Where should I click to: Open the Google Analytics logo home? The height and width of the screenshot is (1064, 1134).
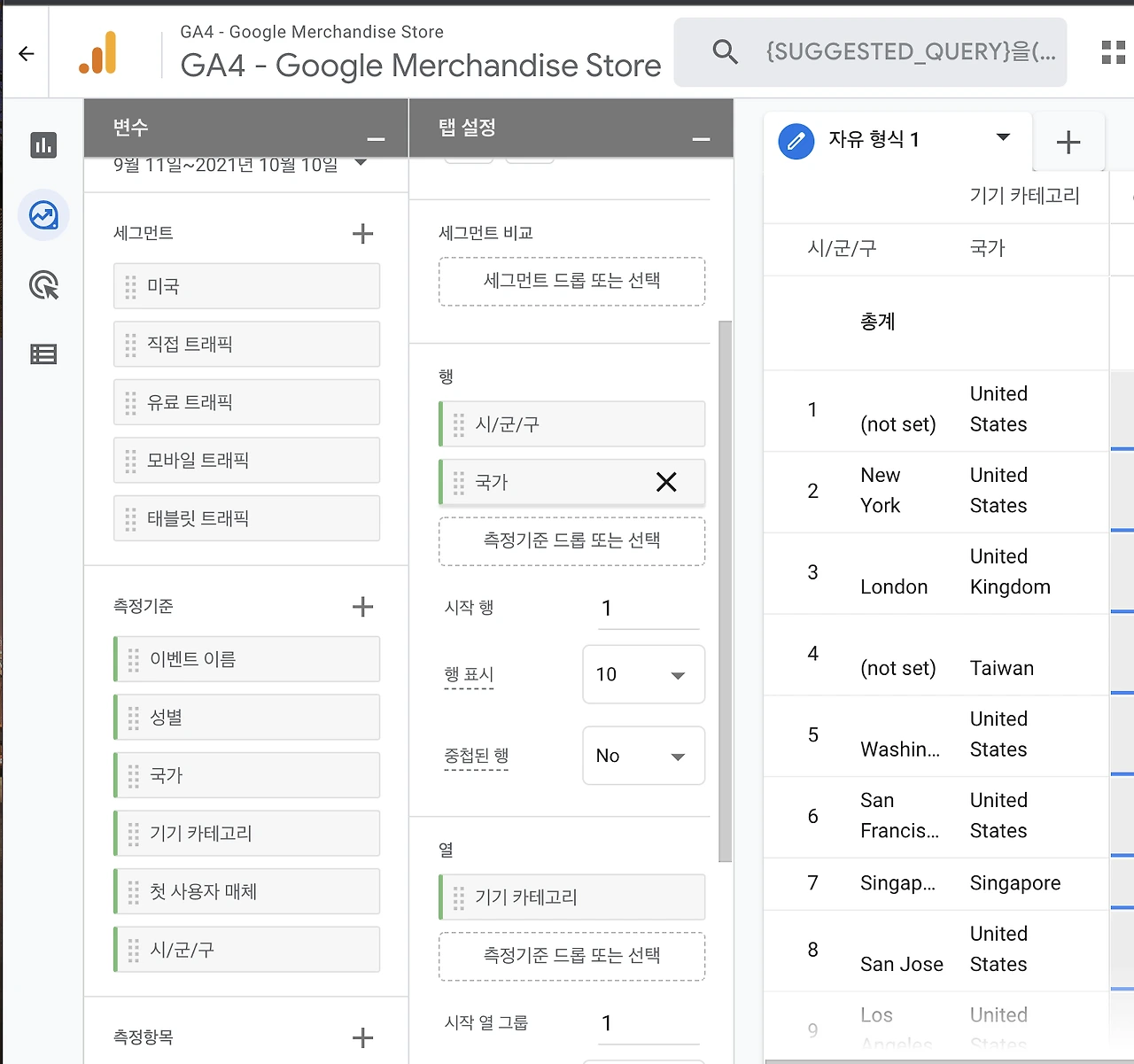tap(98, 53)
